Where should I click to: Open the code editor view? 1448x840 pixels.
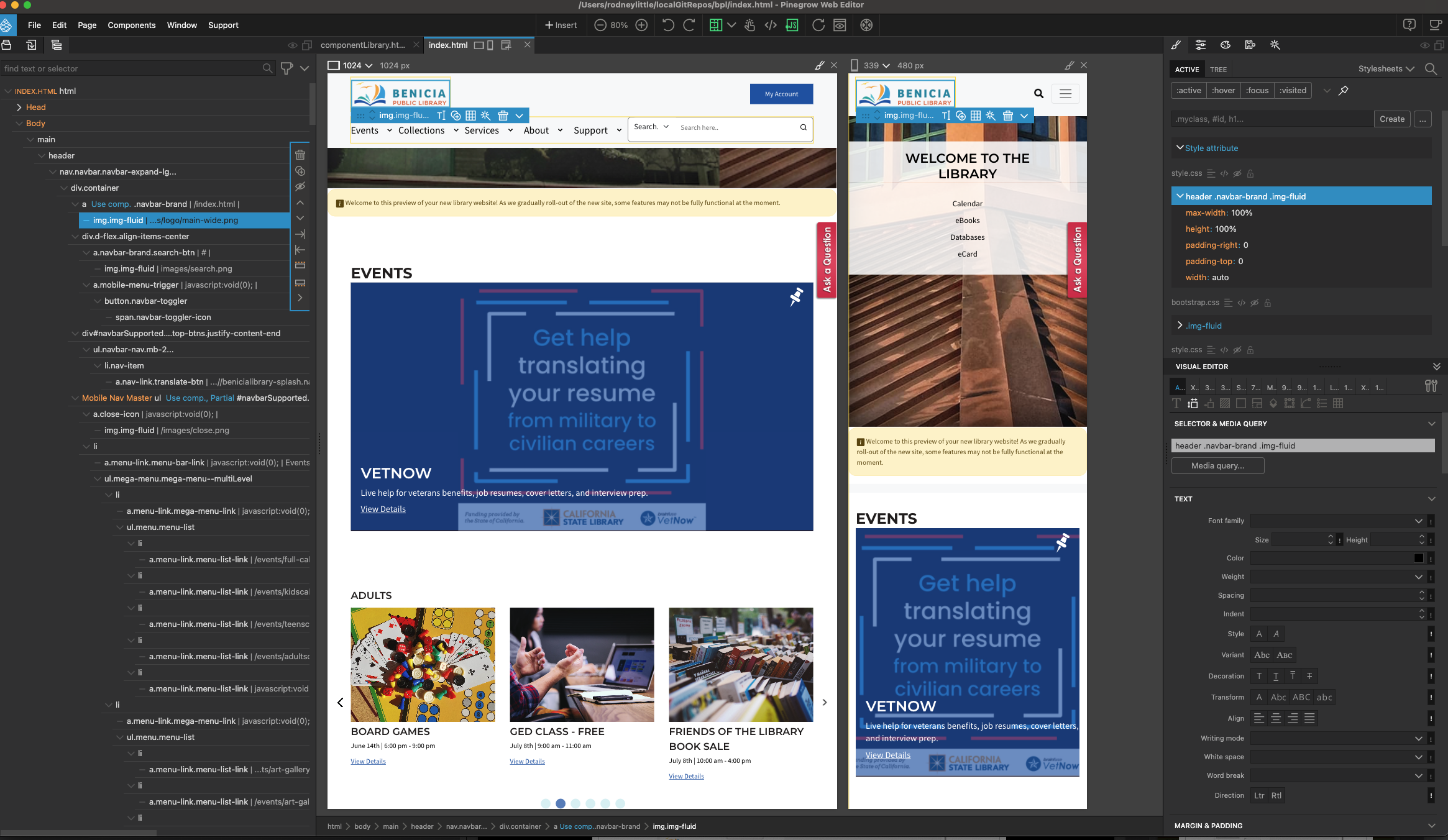[771, 25]
